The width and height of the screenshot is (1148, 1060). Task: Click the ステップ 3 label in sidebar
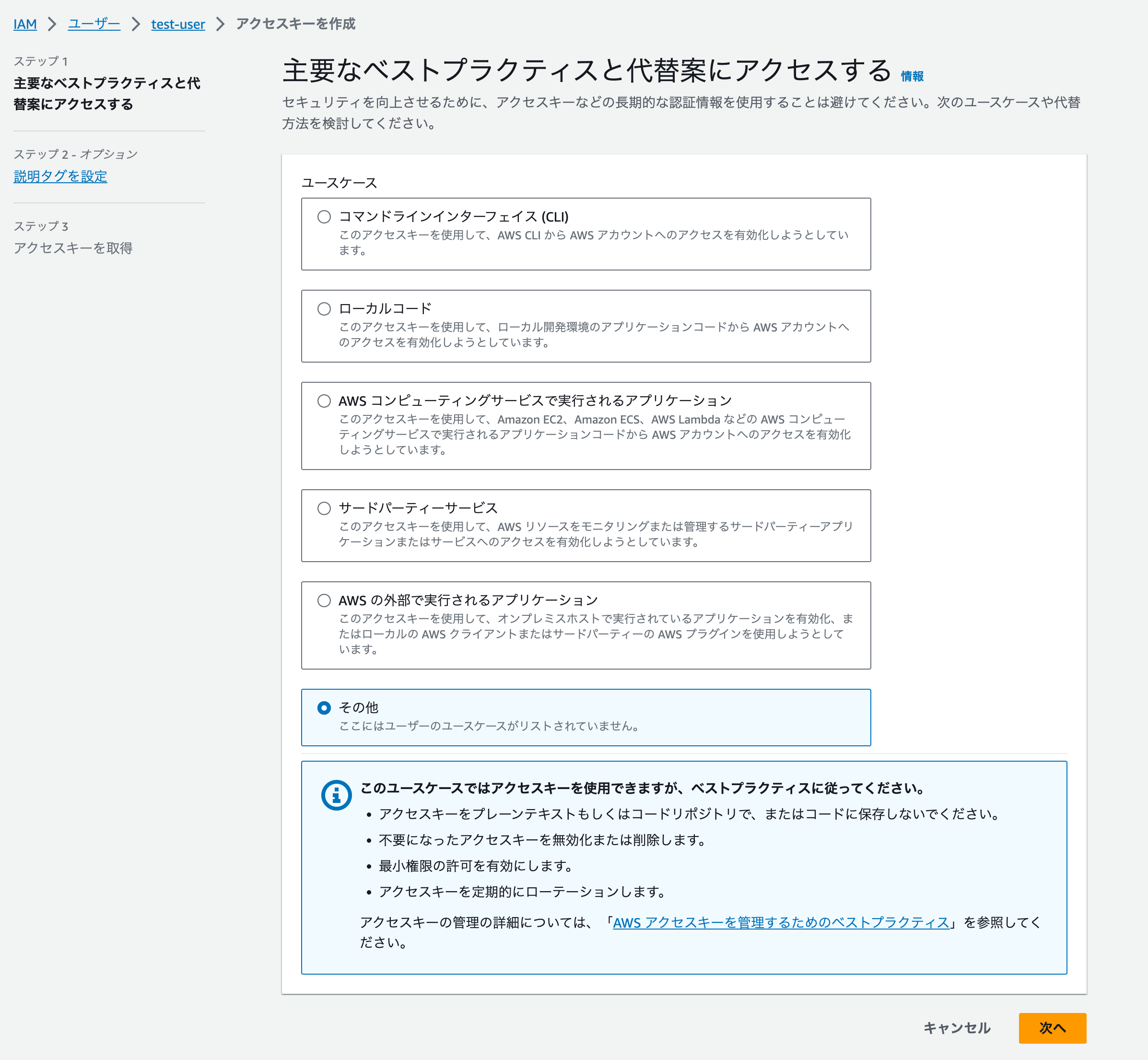pyautogui.click(x=41, y=226)
